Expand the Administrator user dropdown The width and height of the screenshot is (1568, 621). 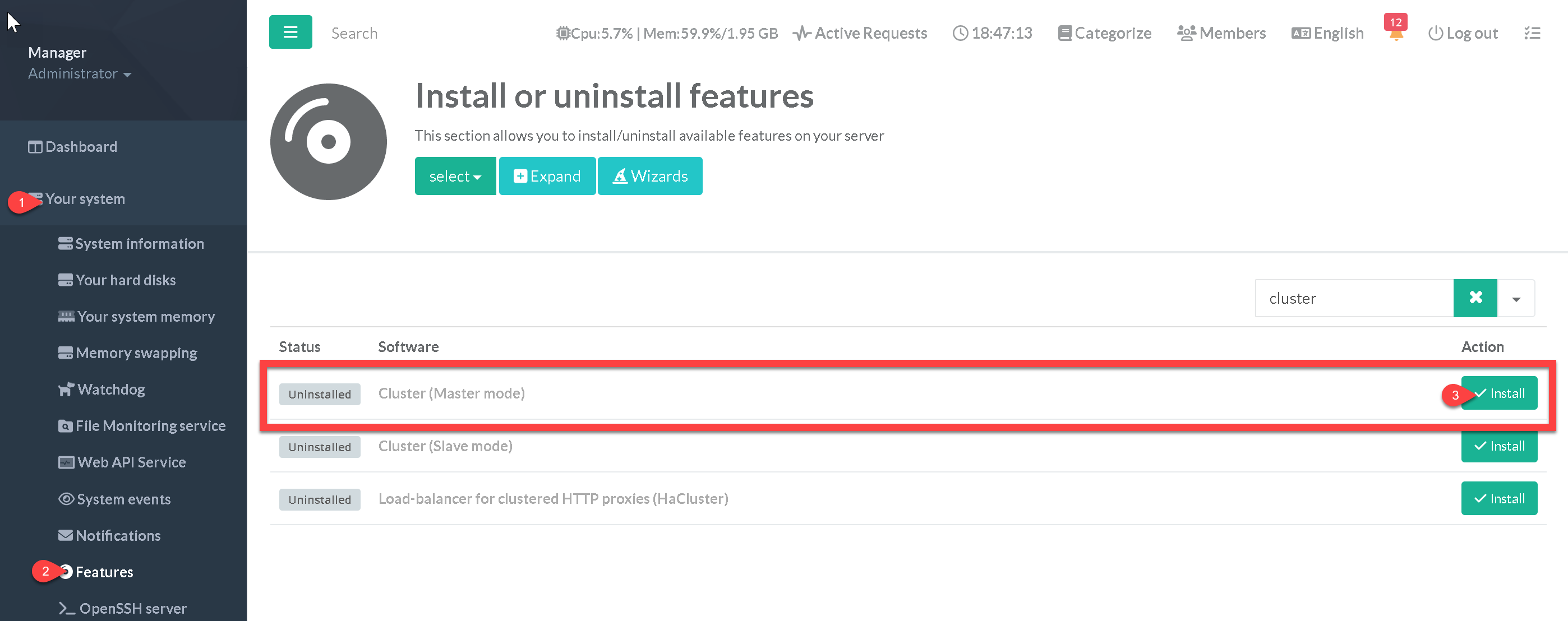point(79,73)
